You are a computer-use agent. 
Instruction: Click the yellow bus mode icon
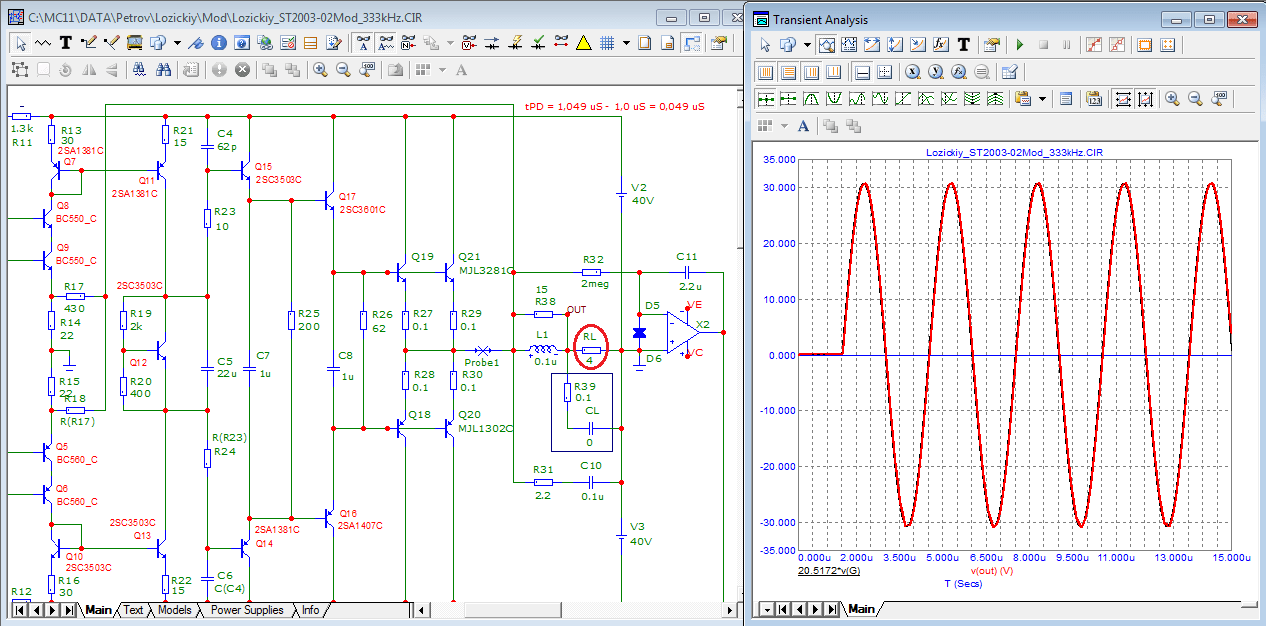pyautogui.click(x=134, y=44)
